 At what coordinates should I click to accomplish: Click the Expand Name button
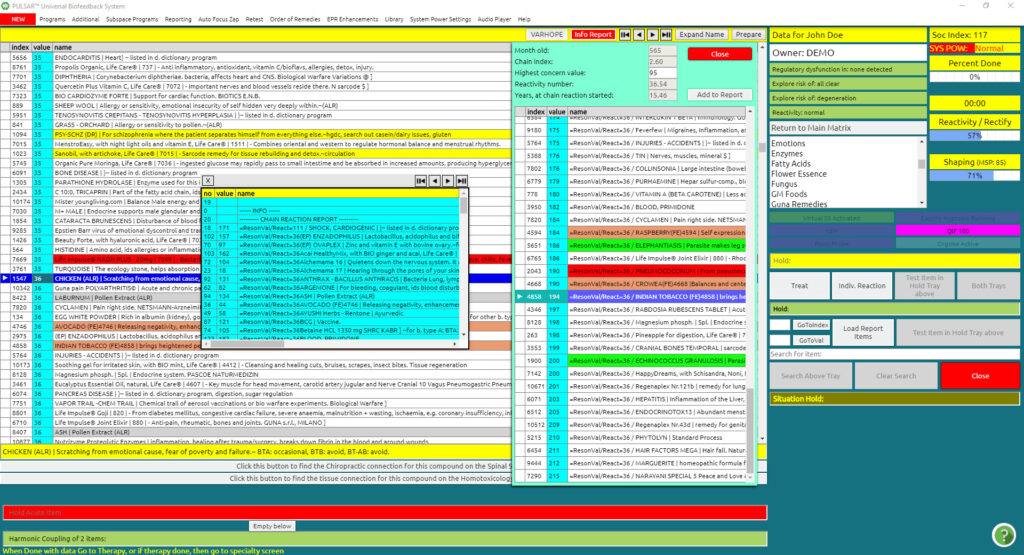coord(701,34)
